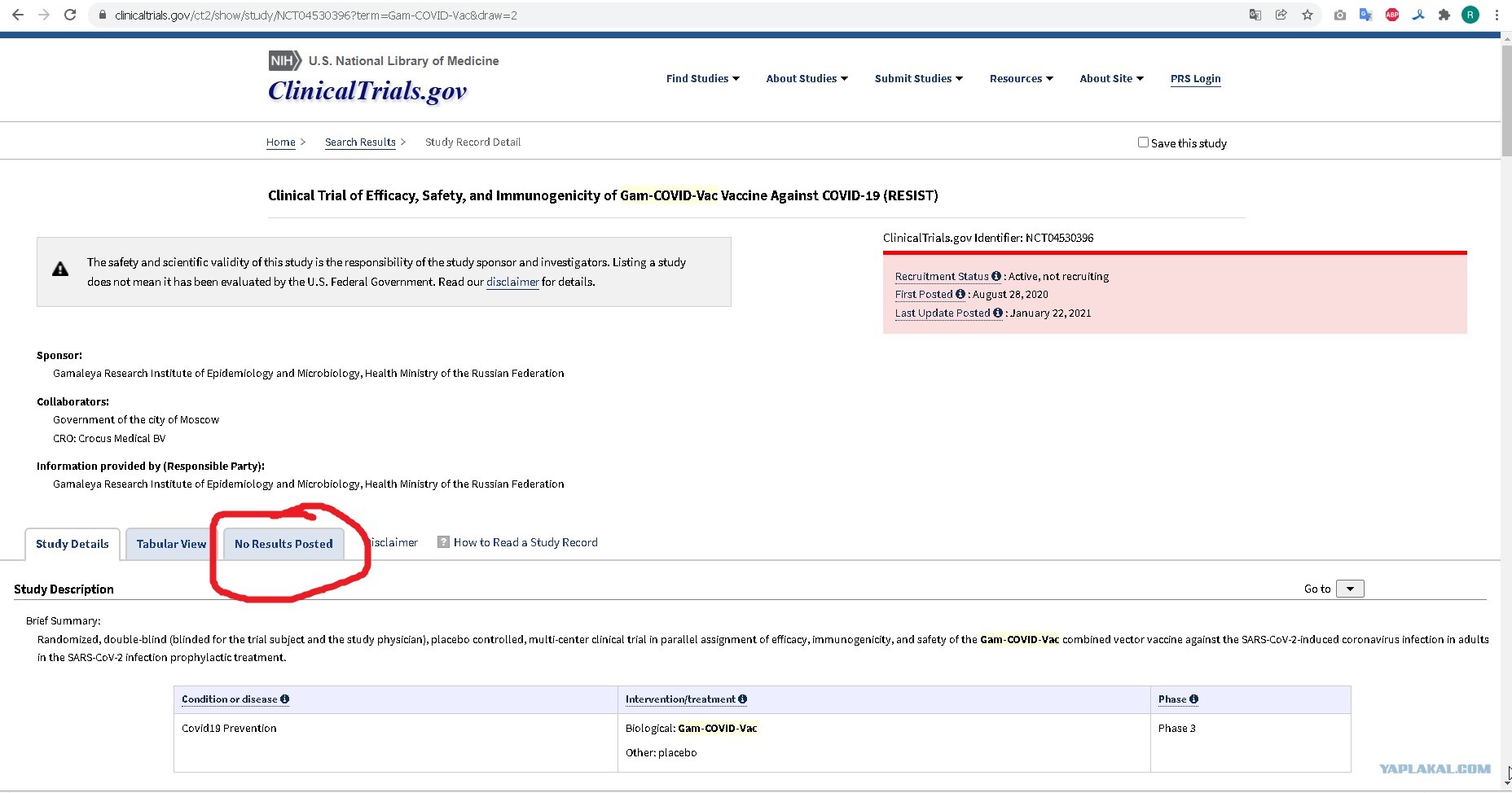Image resolution: width=1512 pixels, height=793 pixels.
Task: Click the Recruitment Status label link
Action: [942, 277]
